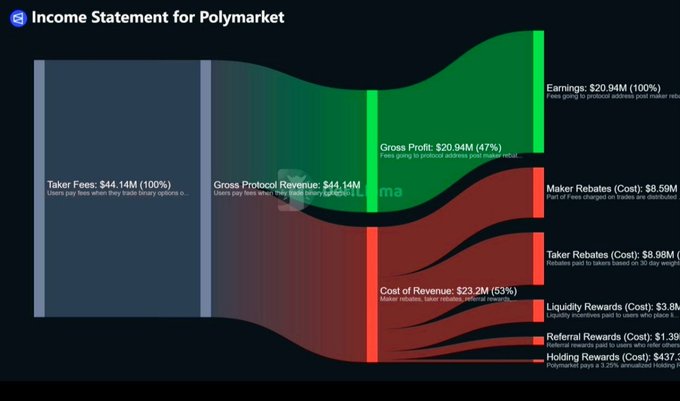Click the red Taker Rebates node bar
The image size is (680, 401).
[x=538, y=258]
